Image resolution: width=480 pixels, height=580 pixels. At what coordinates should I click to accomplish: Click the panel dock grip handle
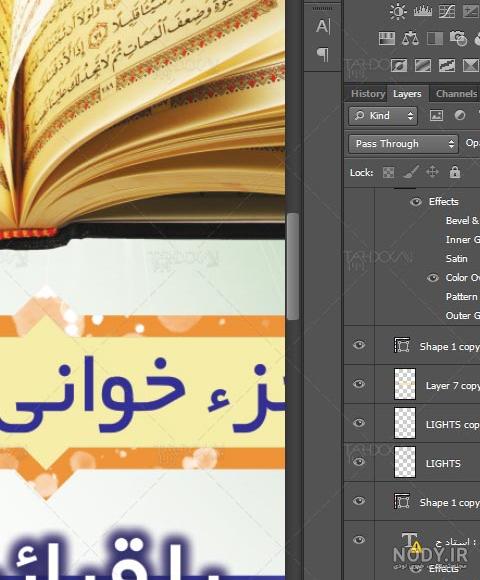tap(322, 8)
